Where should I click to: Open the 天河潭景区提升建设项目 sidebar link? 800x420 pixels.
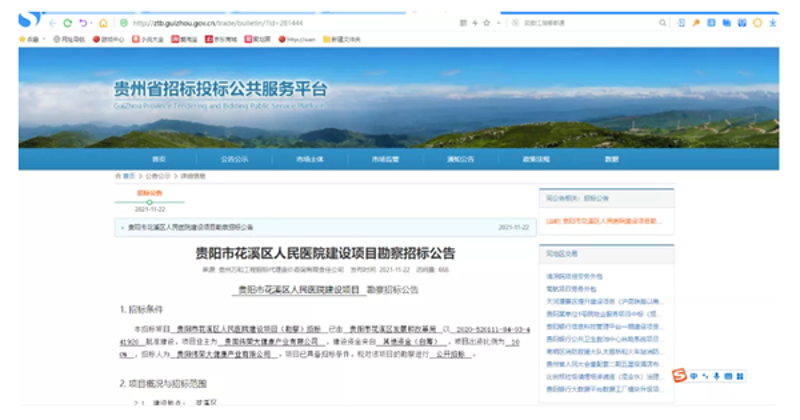[x=605, y=301]
